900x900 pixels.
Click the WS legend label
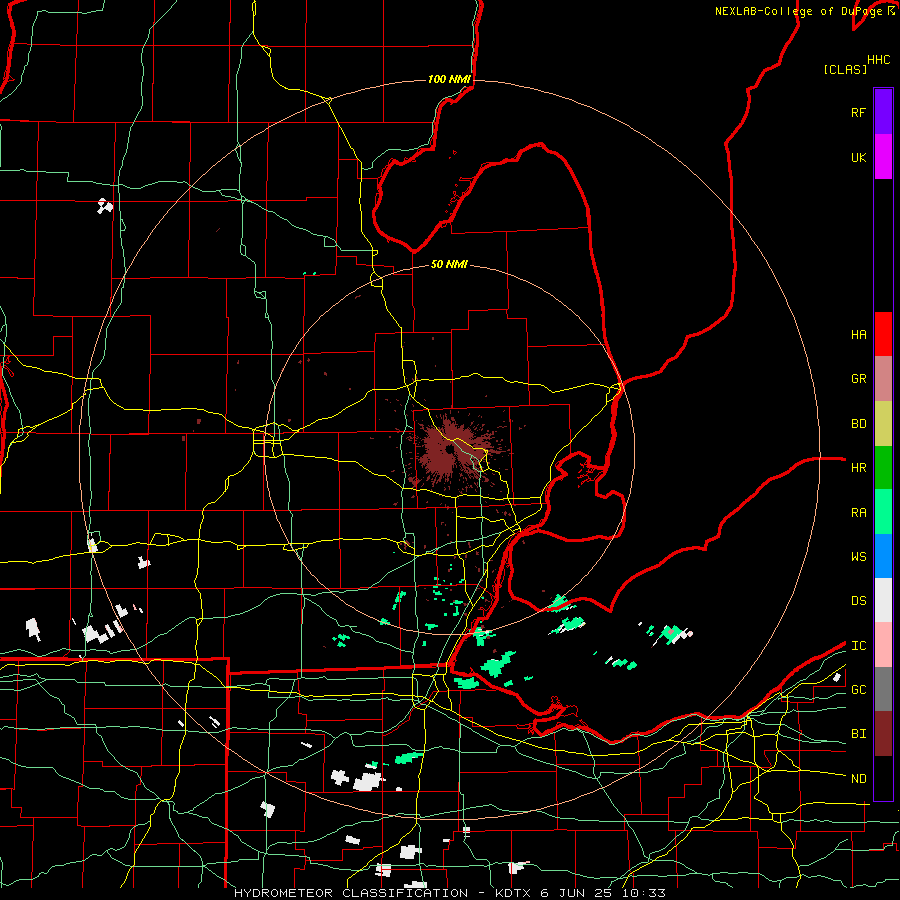[859, 557]
